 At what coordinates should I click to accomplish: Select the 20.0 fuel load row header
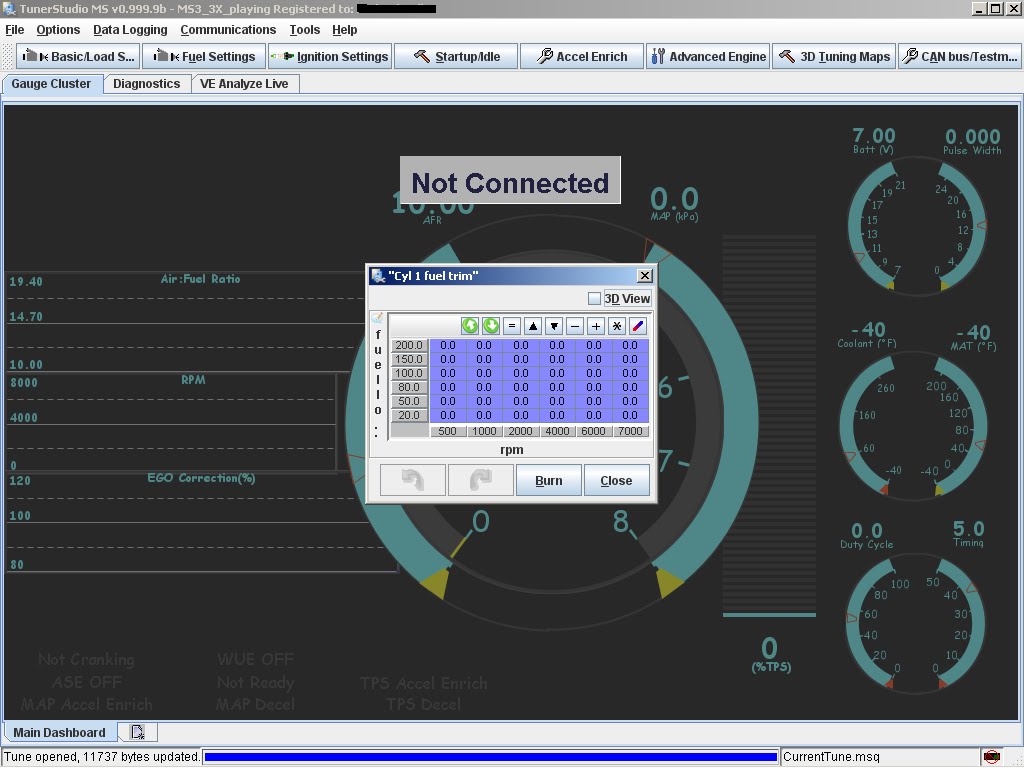tap(409, 415)
